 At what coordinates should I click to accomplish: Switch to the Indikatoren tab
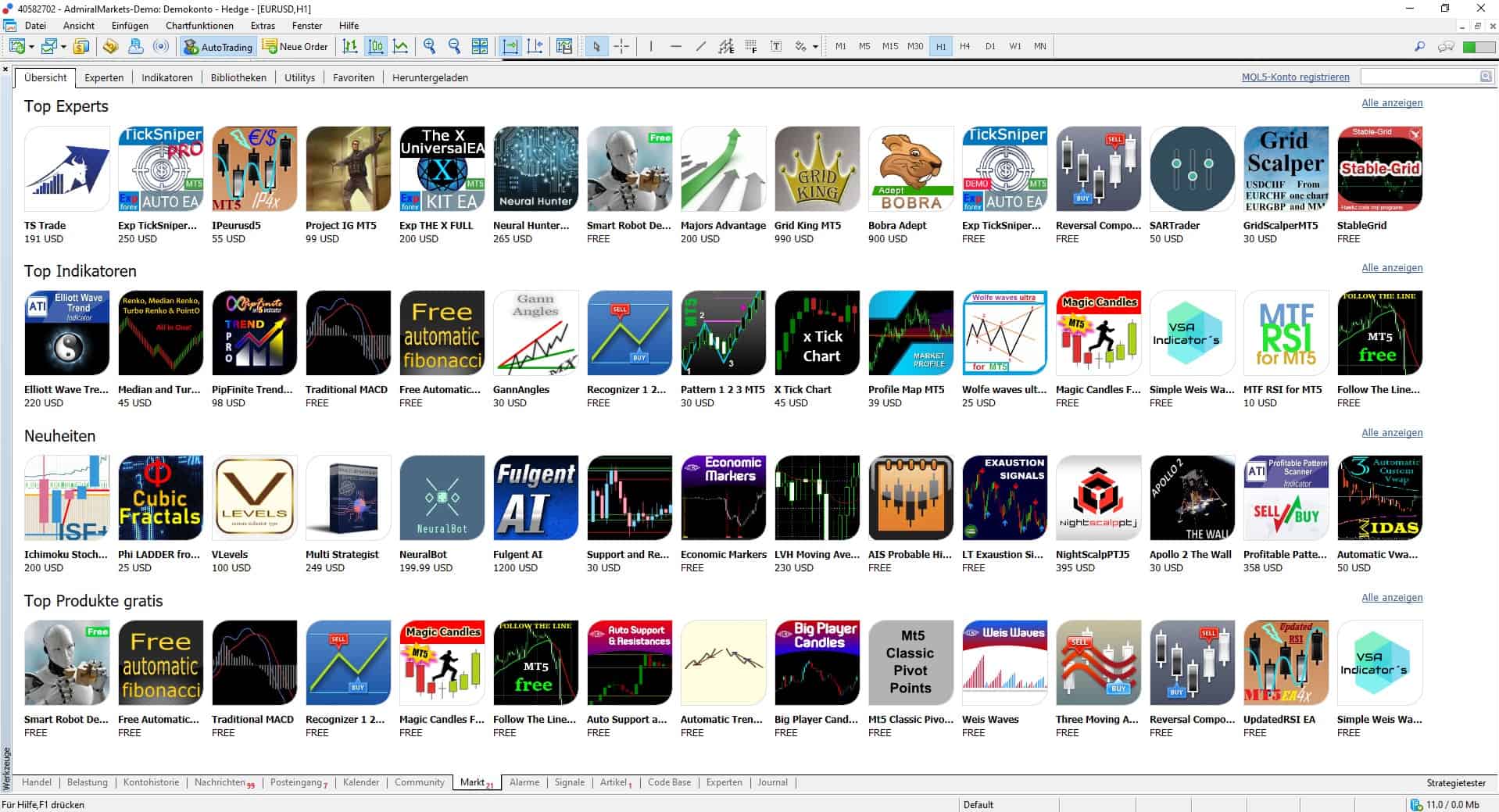coord(166,77)
